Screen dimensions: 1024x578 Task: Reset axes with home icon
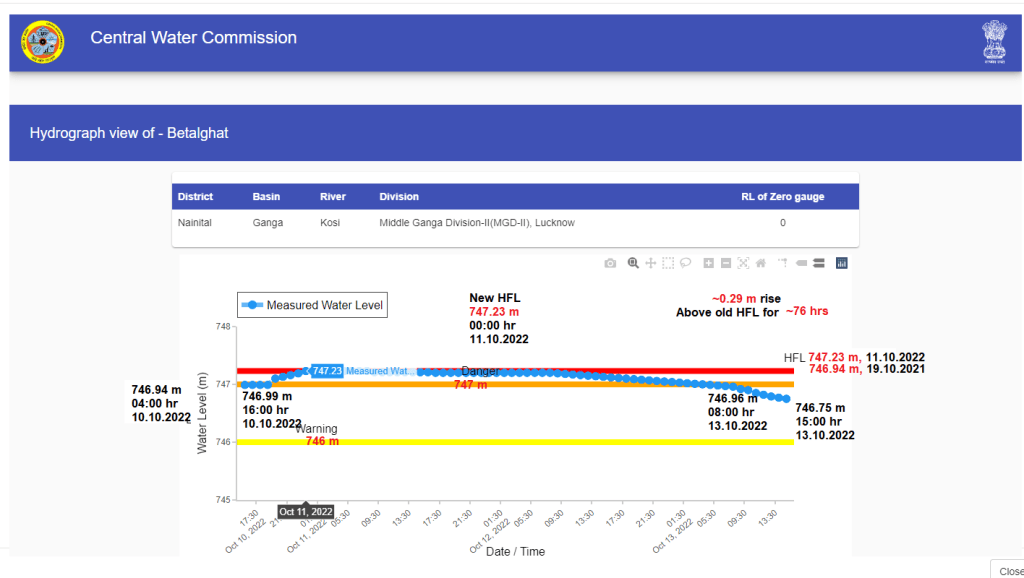pyautogui.click(x=760, y=263)
